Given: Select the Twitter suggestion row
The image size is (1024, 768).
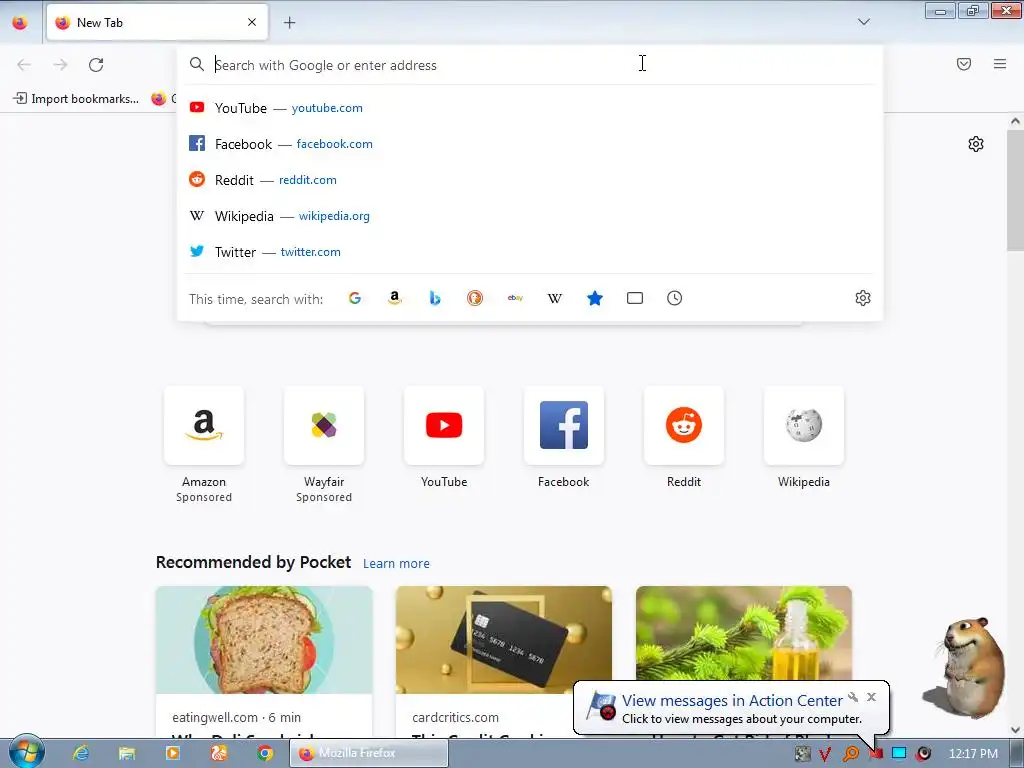Looking at the screenshot, I should [530, 251].
